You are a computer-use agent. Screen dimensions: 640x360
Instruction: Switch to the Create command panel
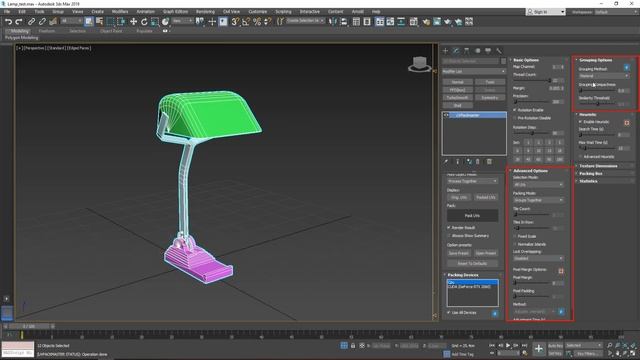(445, 51)
